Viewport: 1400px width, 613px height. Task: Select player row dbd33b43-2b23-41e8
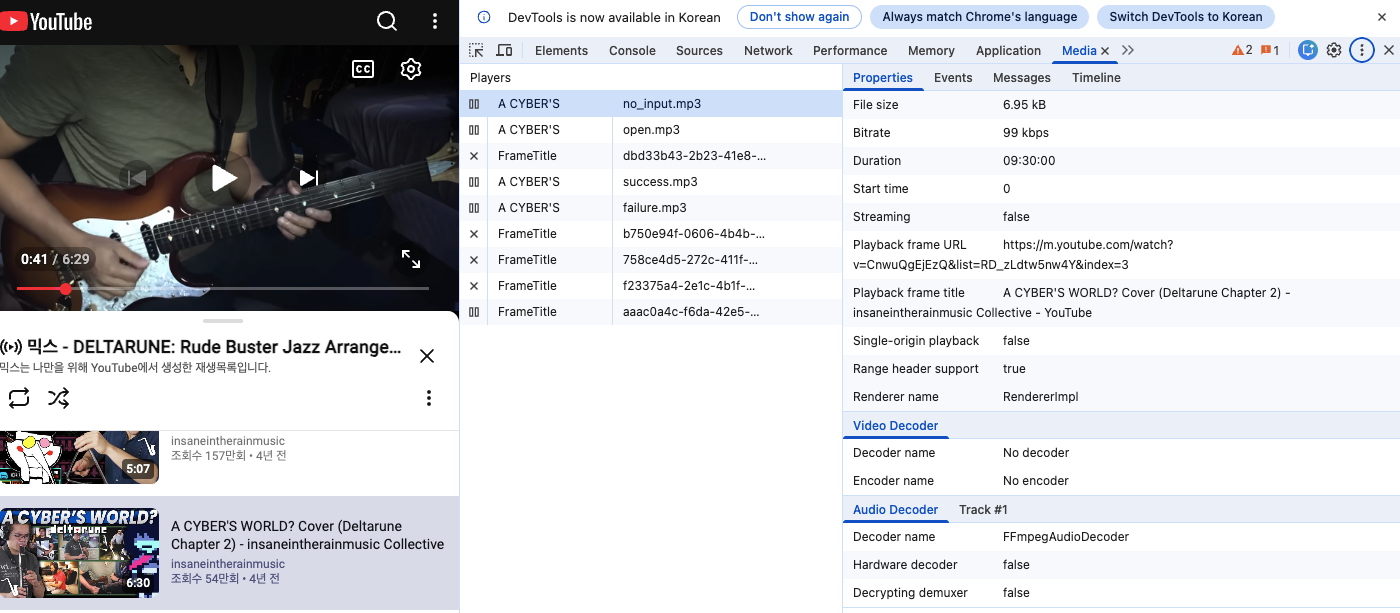tap(651, 156)
